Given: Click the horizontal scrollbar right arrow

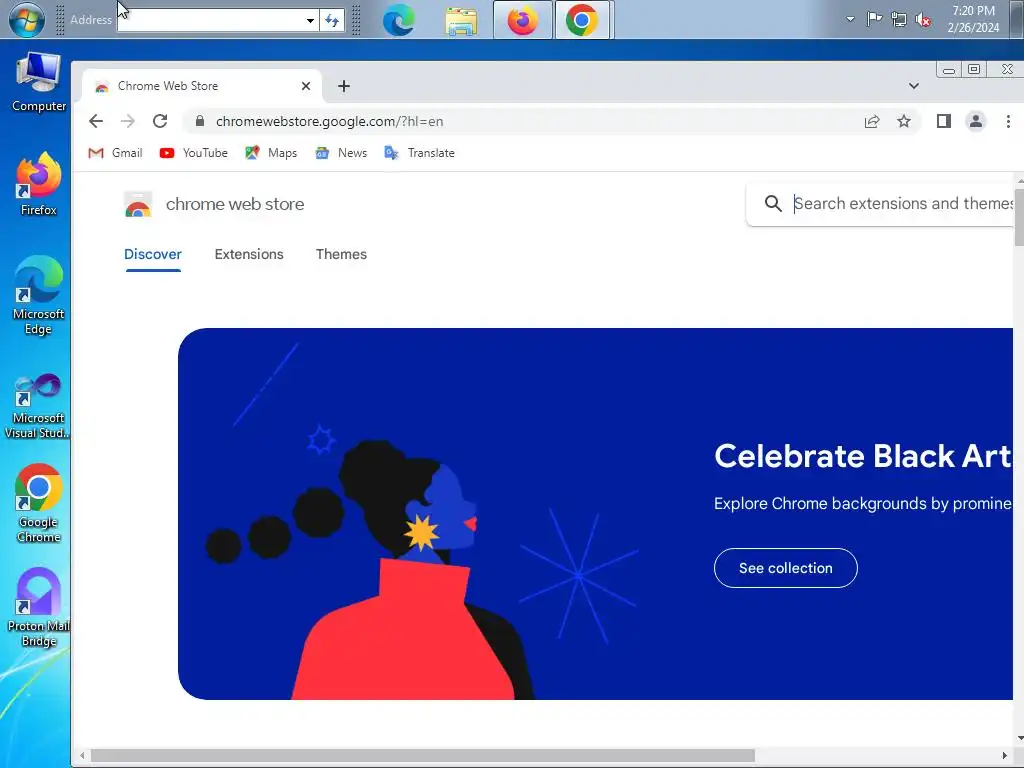Looking at the screenshot, I should (1004, 756).
